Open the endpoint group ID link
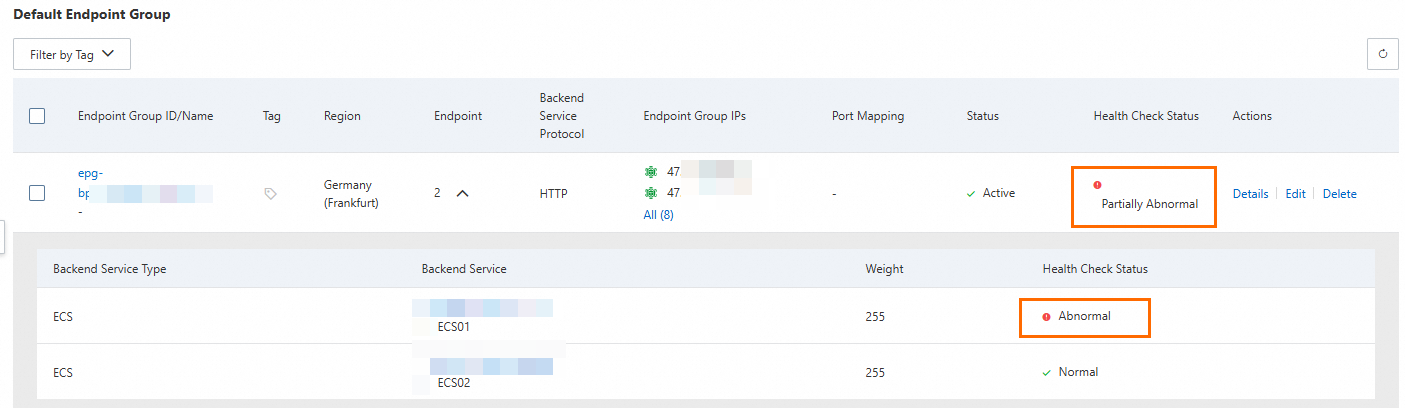The width and height of the screenshot is (1405, 408). click(90, 173)
